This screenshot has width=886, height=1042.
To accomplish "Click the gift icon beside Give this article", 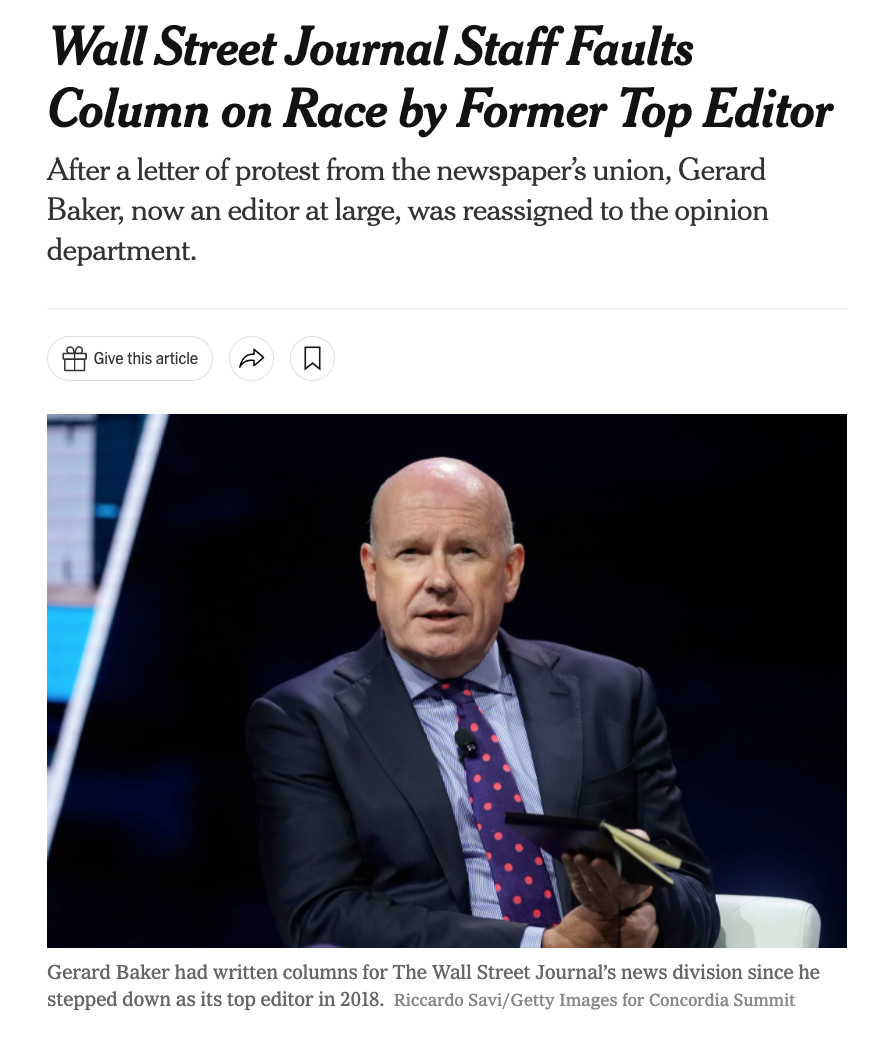I will pyautogui.click(x=74, y=359).
